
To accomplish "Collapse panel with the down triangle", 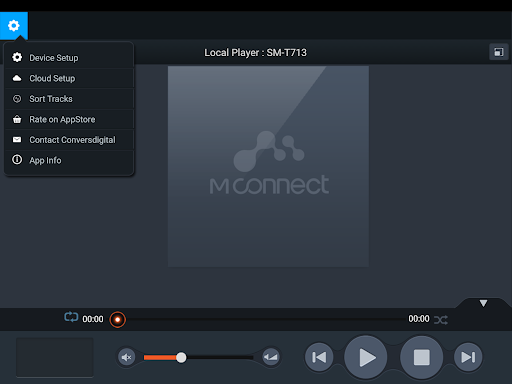I will pyautogui.click(x=483, y=303).
